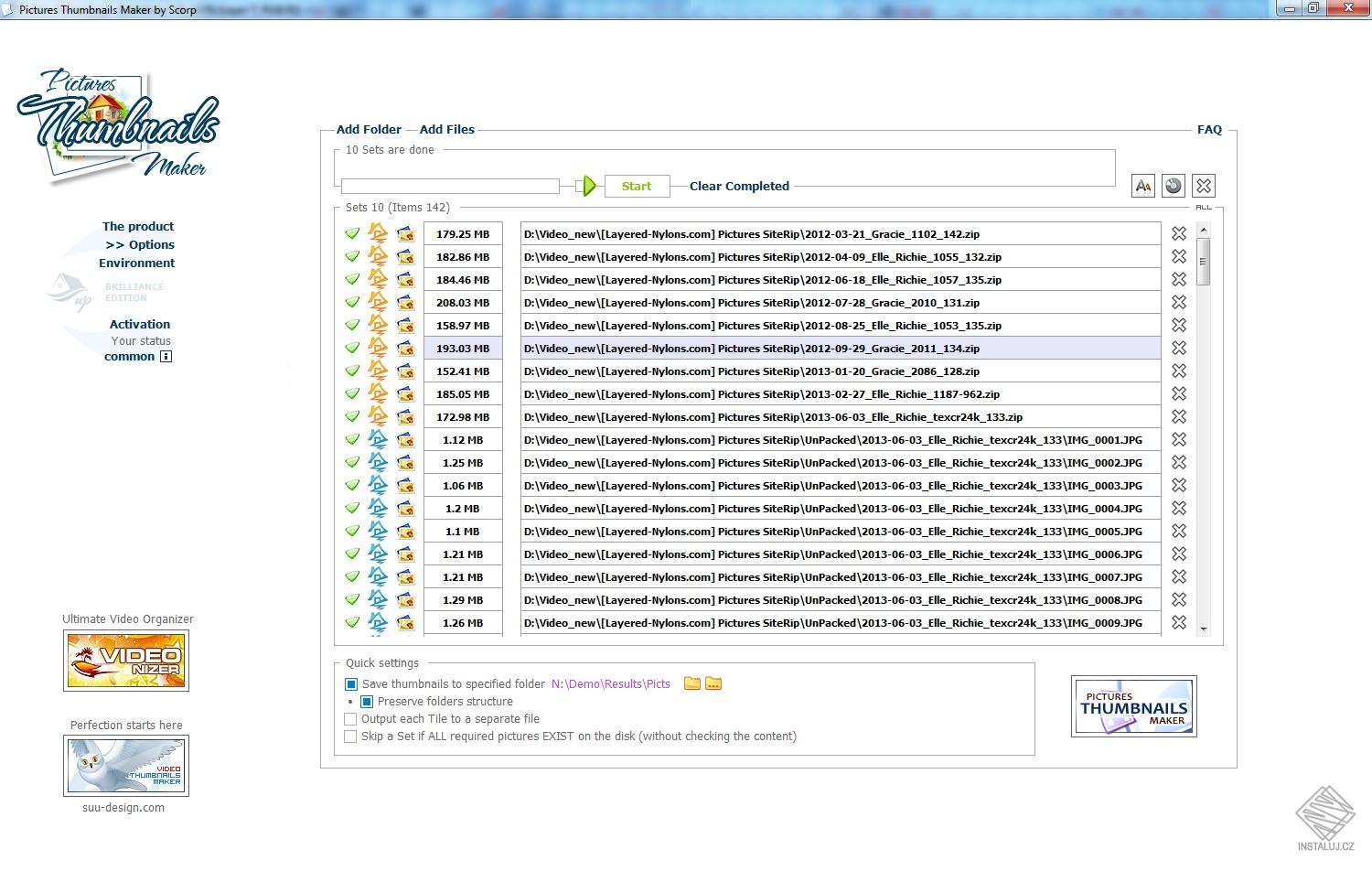The height and width of the screenshot is (871, 1372).
Task: Click the disc icon above the list
Action: point(1174,186)
